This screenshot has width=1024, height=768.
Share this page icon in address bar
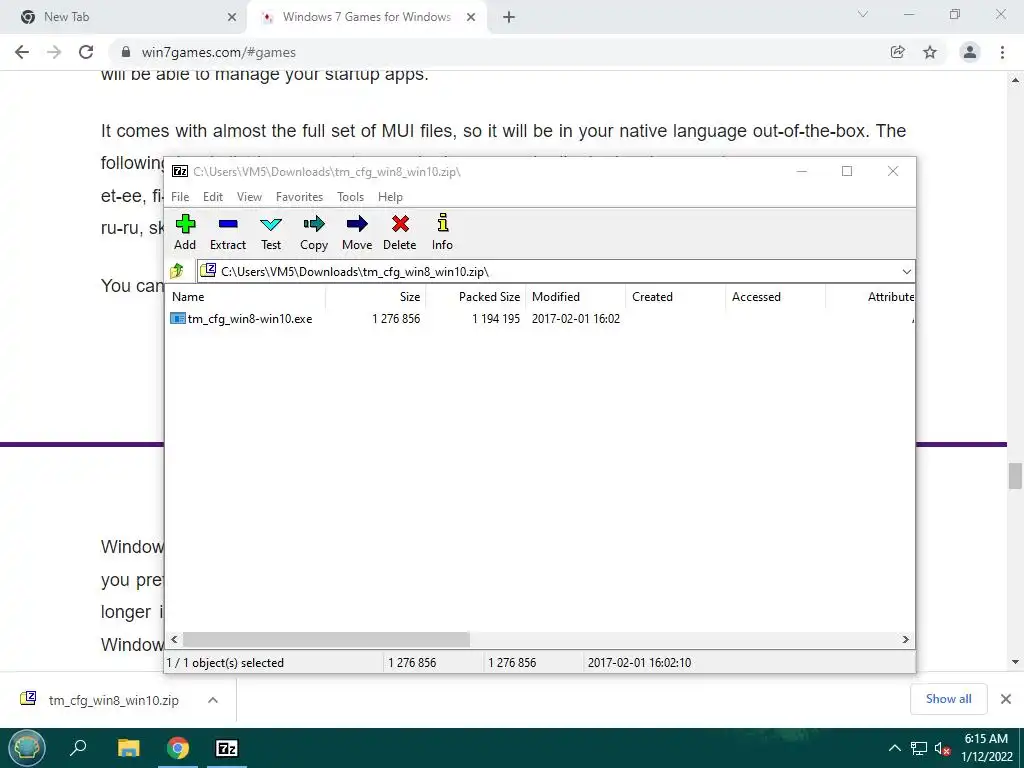coord(898,52)
